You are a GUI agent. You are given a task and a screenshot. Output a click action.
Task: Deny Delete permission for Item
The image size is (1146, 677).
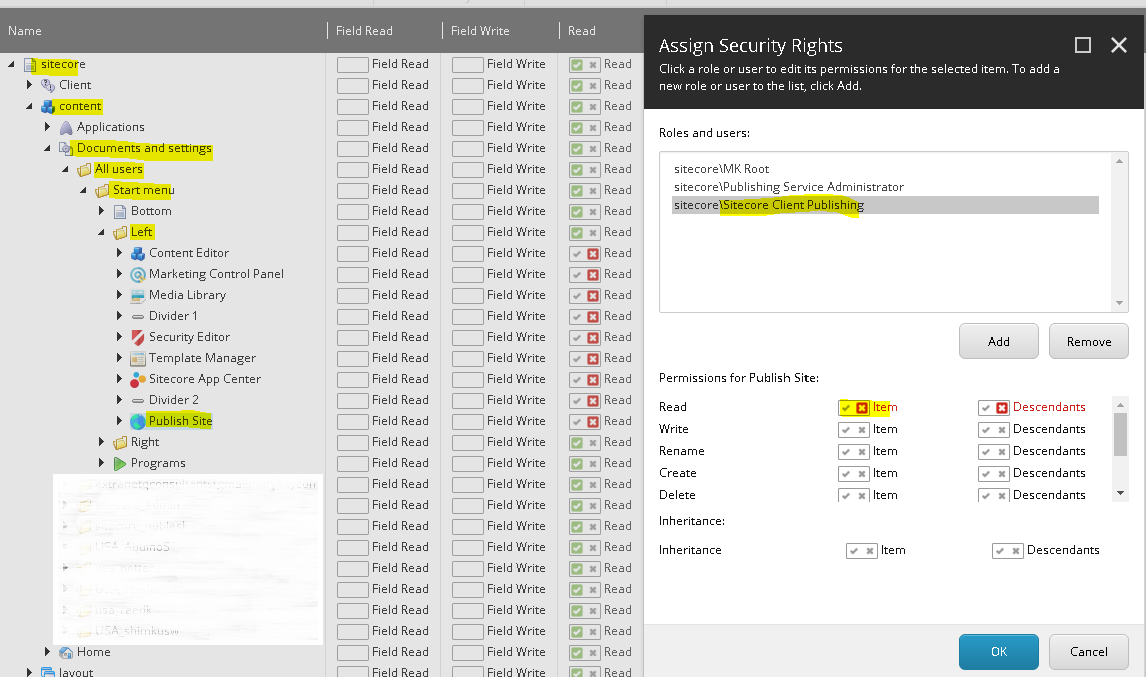pos(862,496)
